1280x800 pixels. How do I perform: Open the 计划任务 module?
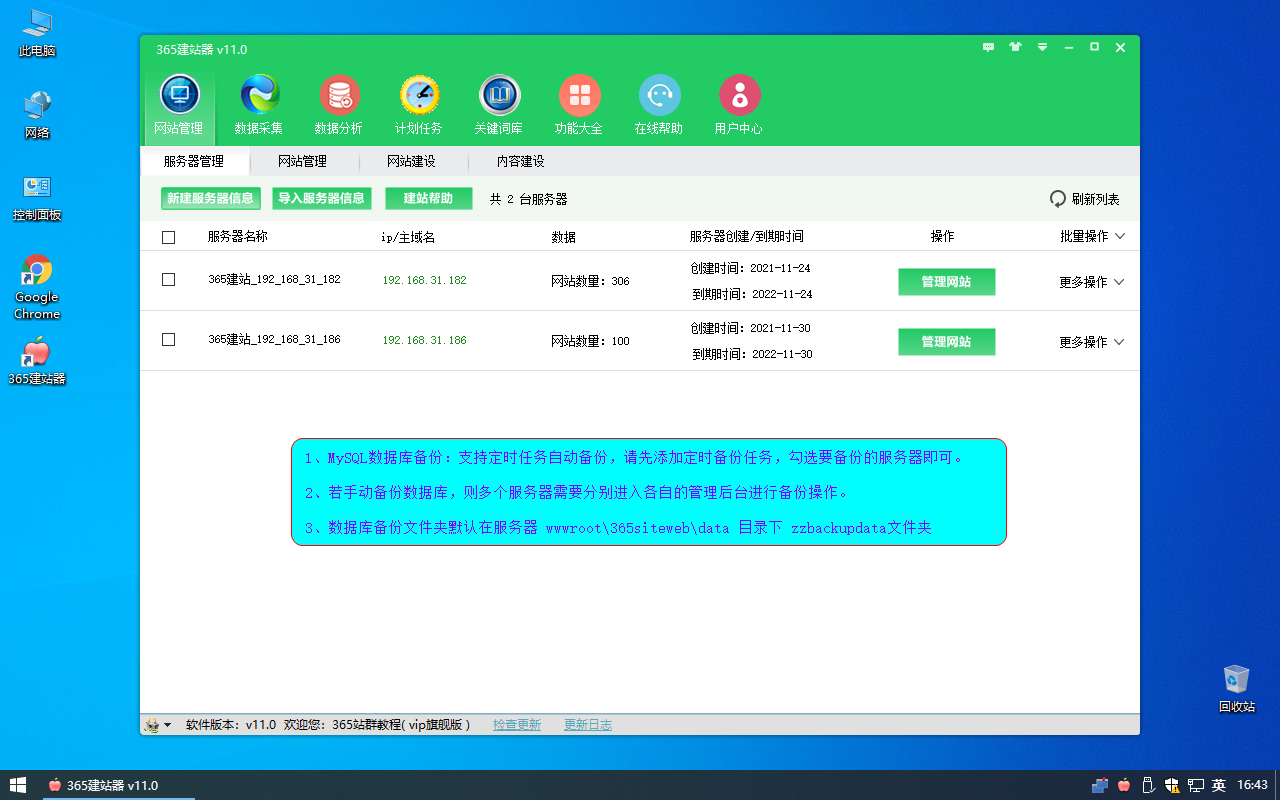pyautogui.click(x=419, y=105)
